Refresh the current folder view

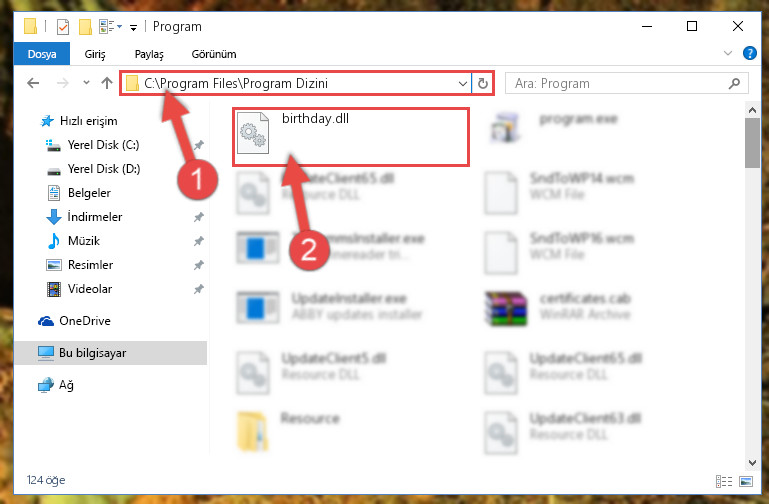[483, 83]
